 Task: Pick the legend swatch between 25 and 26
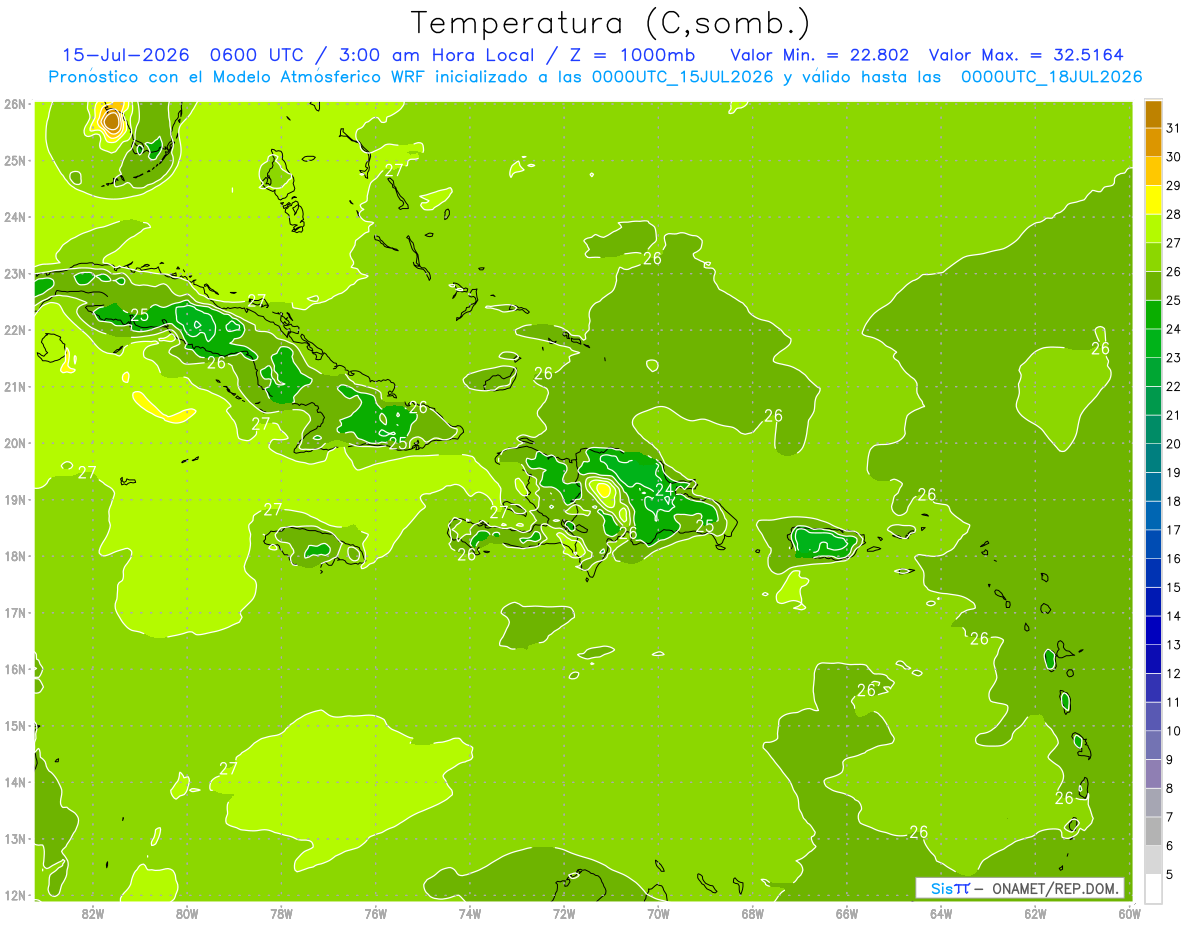tap(1153, 286)
